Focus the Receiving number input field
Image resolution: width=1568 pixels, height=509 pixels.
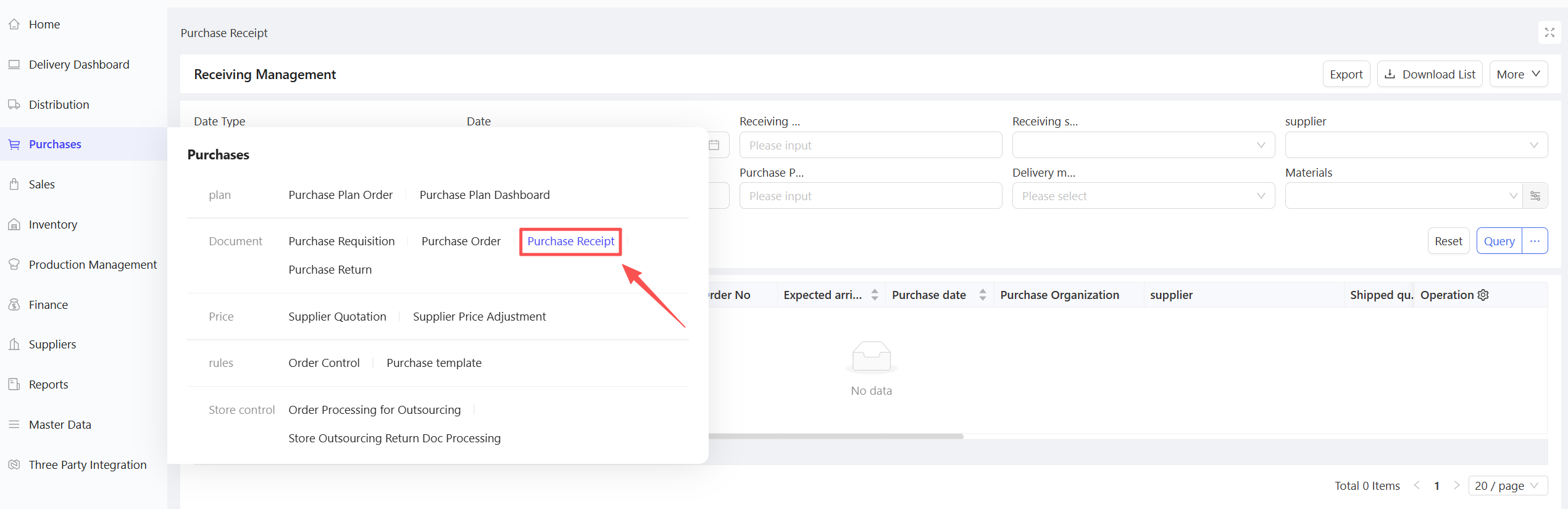point(870,145)
